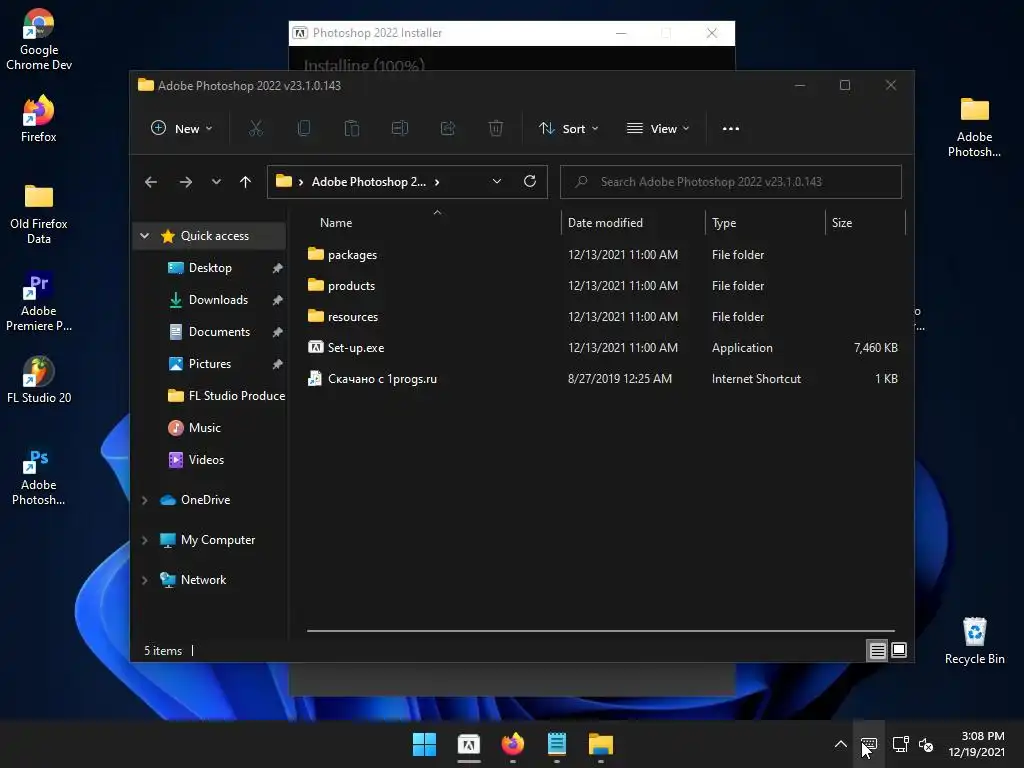Click the Copy icon in toolbar
The image size is (1024, 768).
coord(304,129)
